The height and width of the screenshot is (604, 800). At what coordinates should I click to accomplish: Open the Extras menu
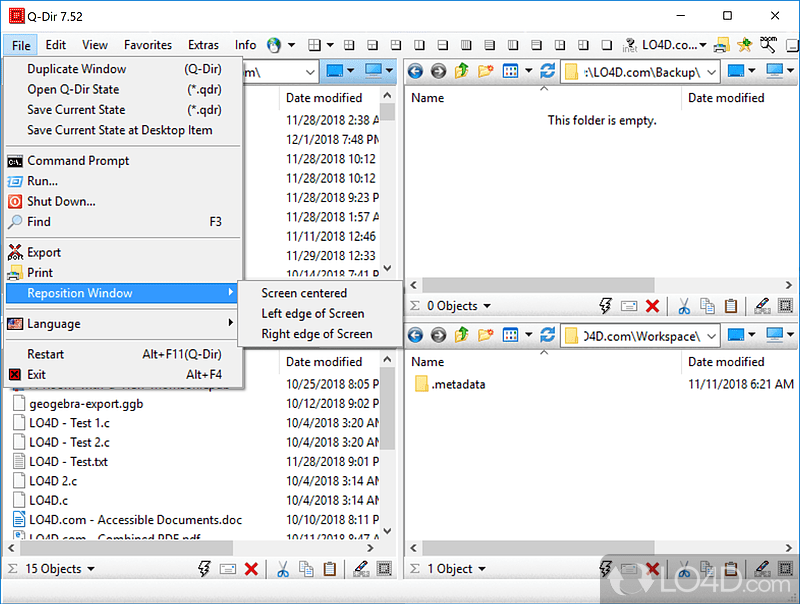(x=203, y=44)
